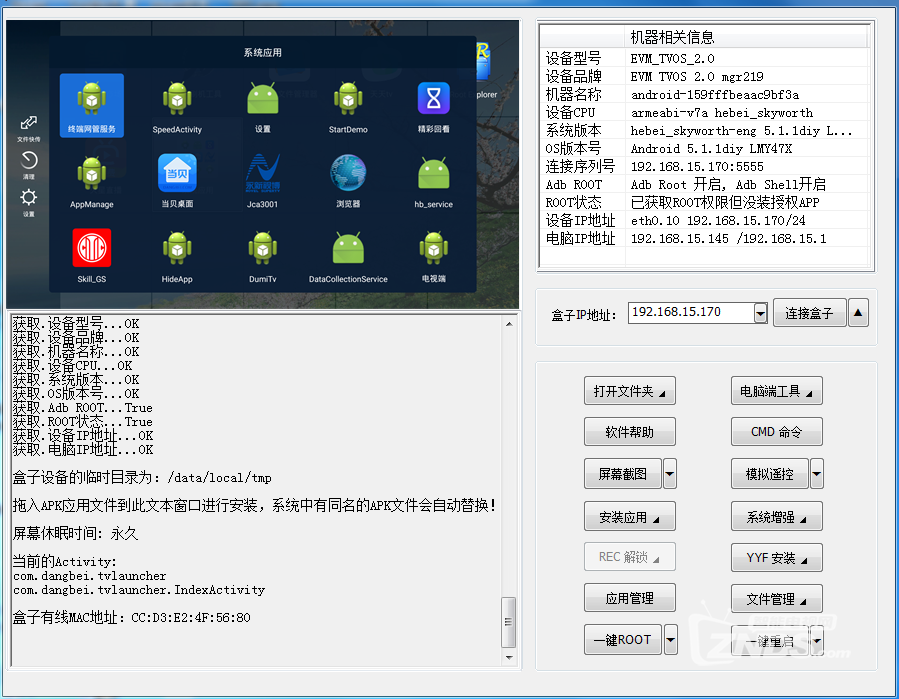The image size is (899, 699).
Task: Click the log scrollbar thumb
Action: point(509,622)
